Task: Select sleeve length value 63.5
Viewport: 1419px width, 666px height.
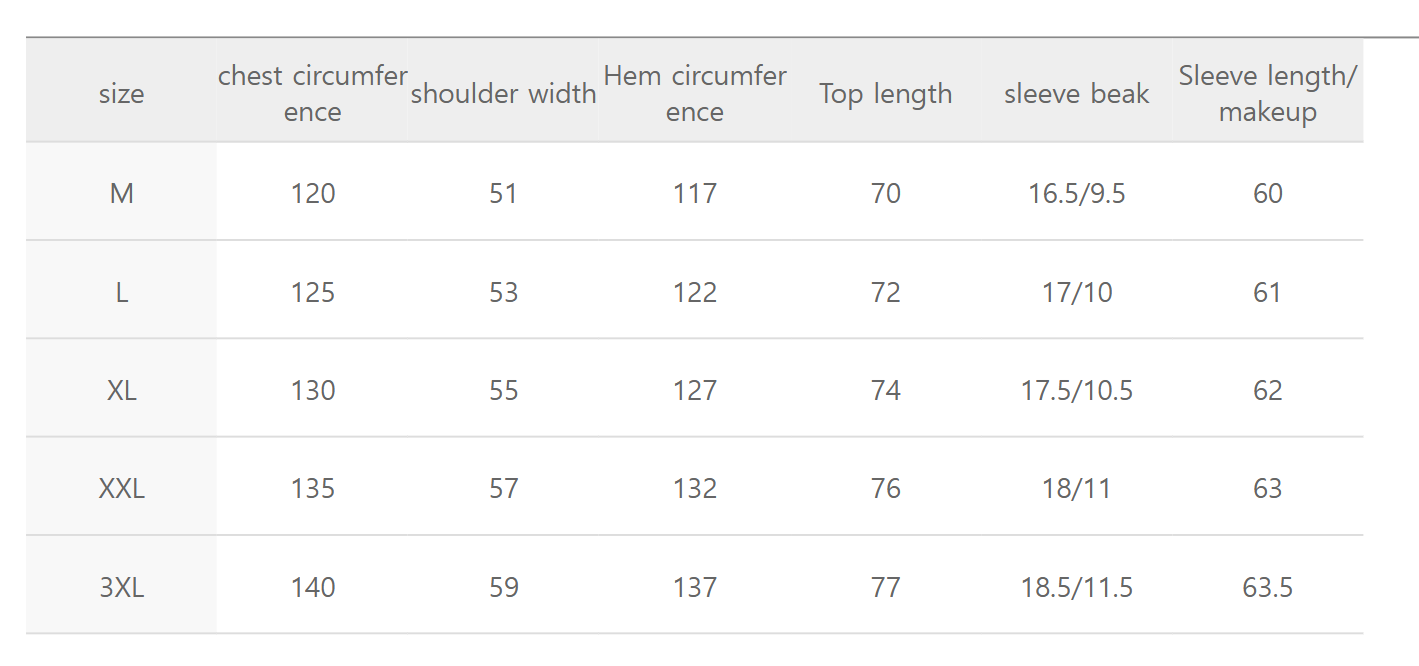Action: [x=1267, y=587]
